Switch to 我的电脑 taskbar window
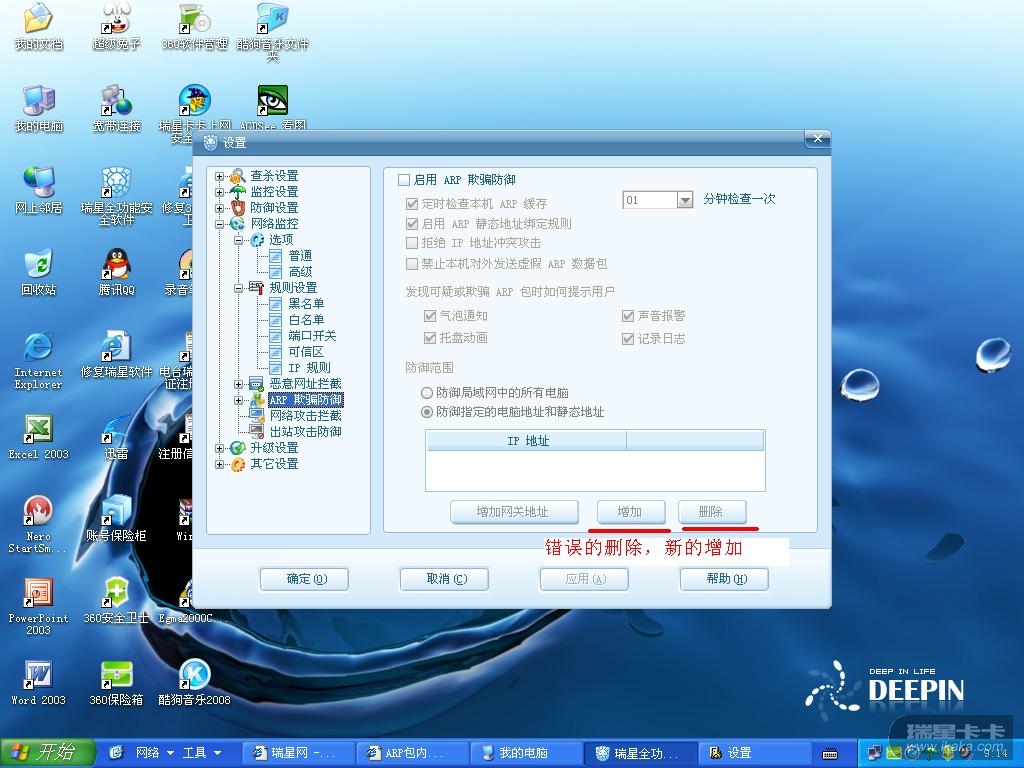The height and width of the screenshot is (768, 1024). [x=524, y=754]
